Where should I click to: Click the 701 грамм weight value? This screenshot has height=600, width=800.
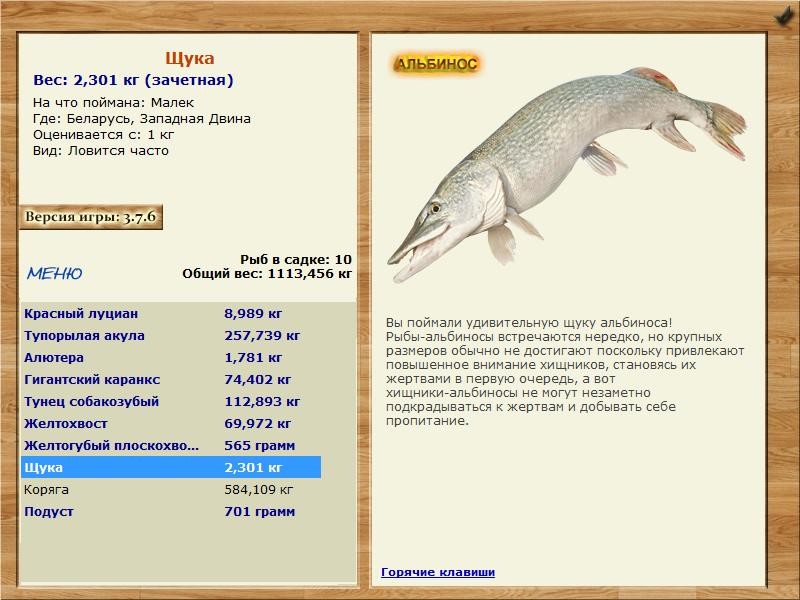tap(259, 511)
